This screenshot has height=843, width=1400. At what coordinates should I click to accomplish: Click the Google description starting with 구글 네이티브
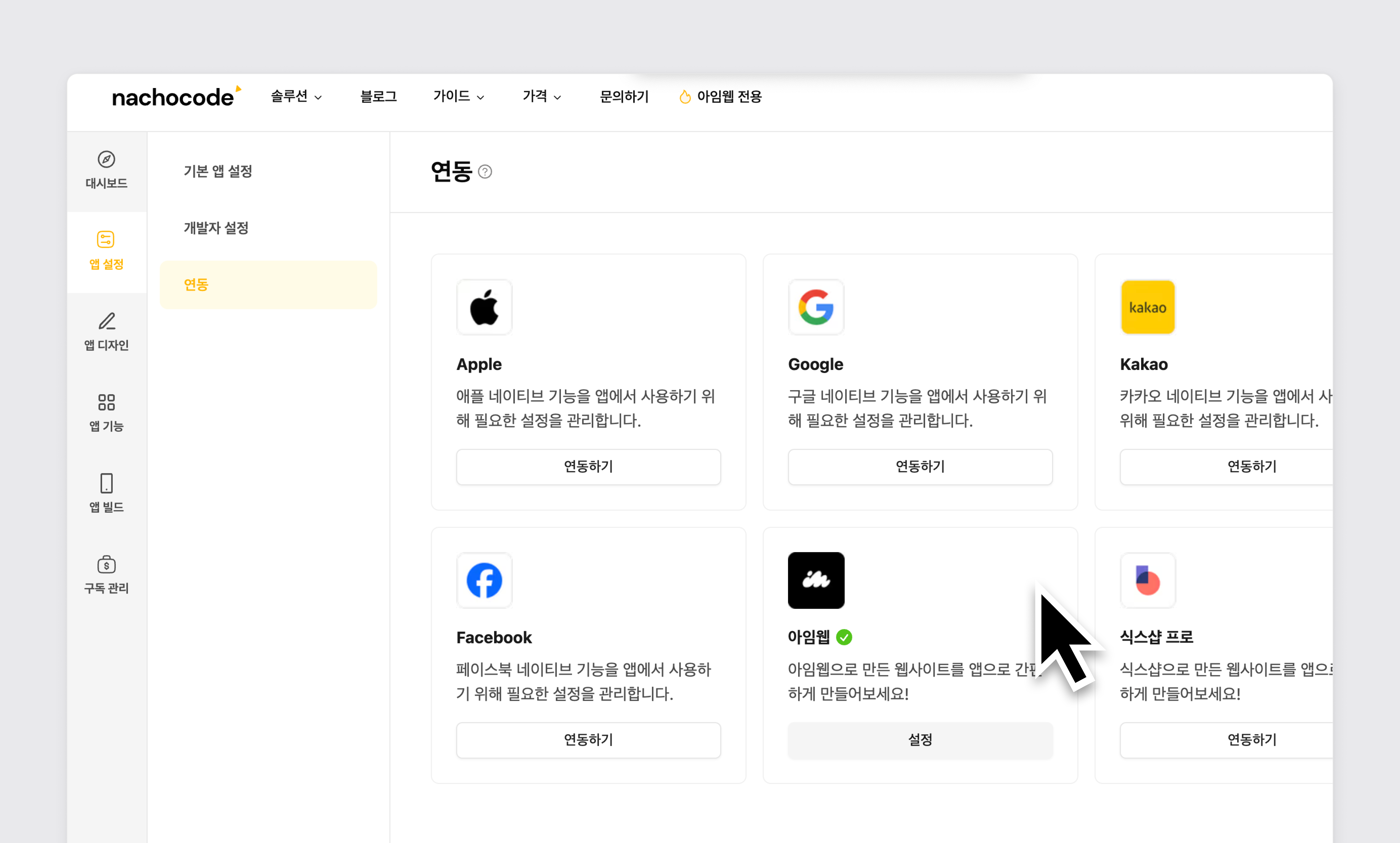pyautogui.click(x=917, y=408)
